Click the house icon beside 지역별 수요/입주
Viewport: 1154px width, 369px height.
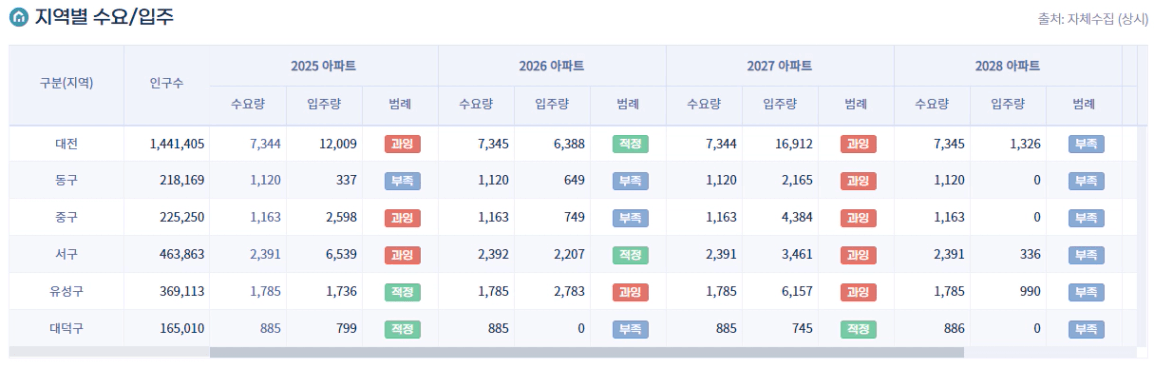coord(18,17)
